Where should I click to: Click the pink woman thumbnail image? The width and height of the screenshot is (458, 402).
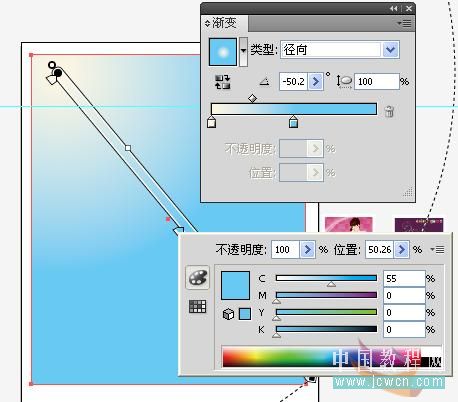point(349,224)
